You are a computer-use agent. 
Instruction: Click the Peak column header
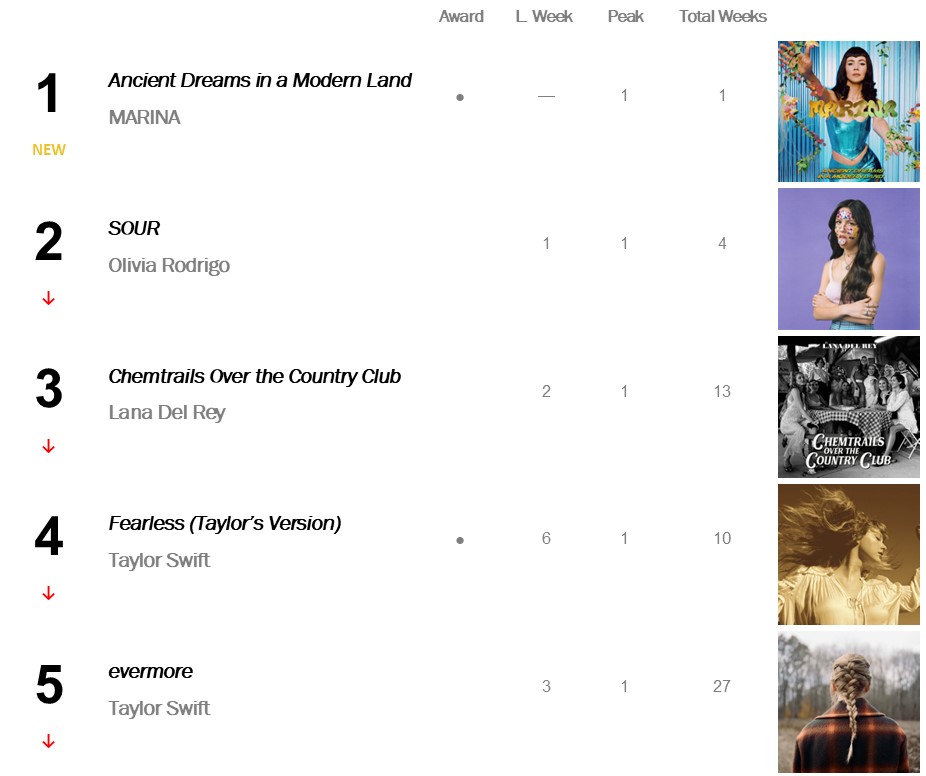(626, 17)
